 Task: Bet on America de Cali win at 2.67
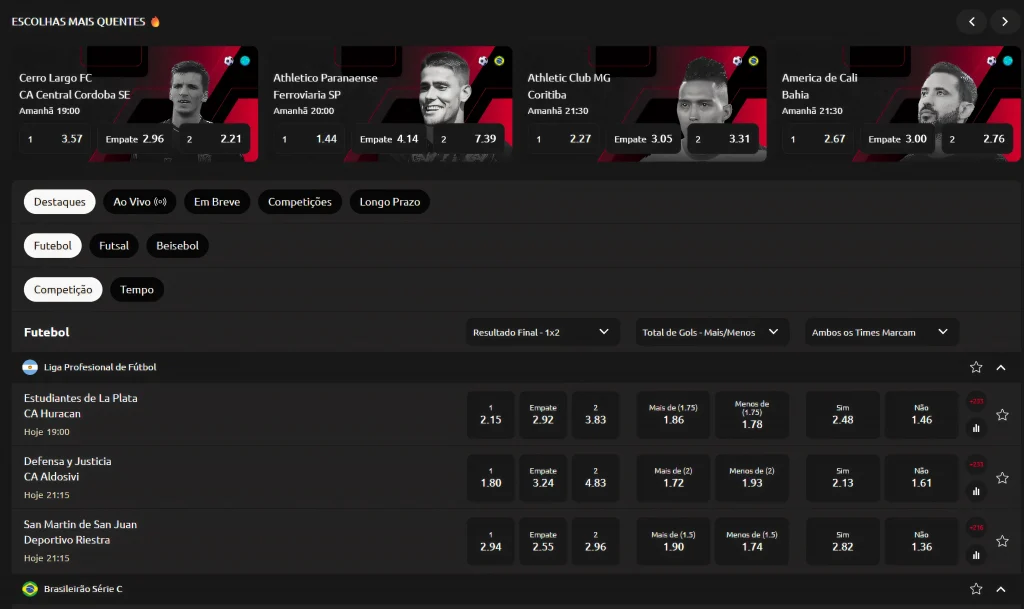point(818,139)
